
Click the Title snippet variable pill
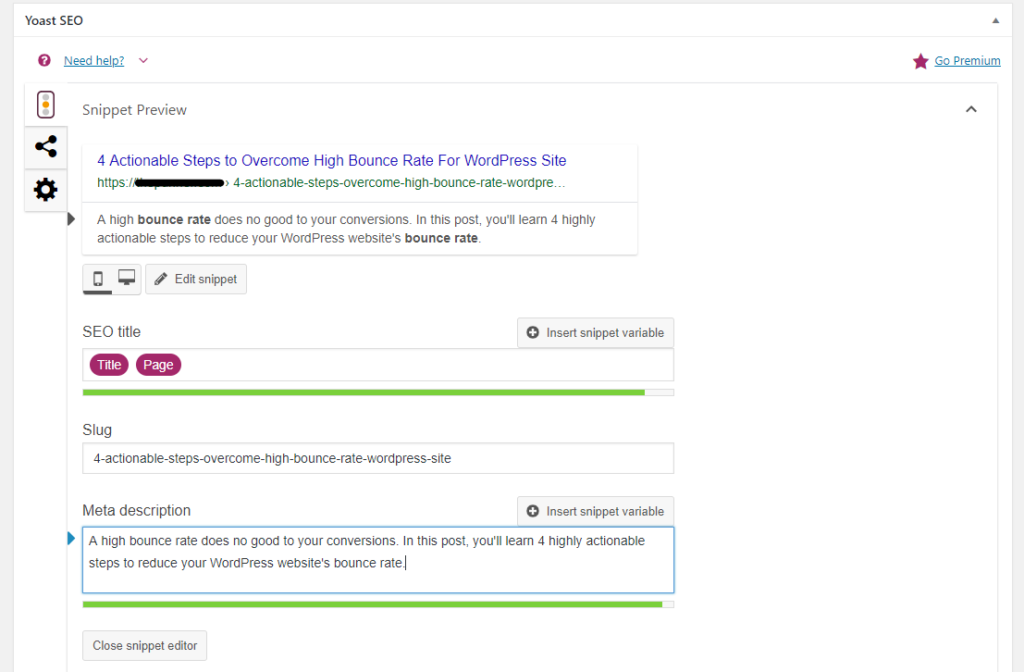tap(108, 364)
